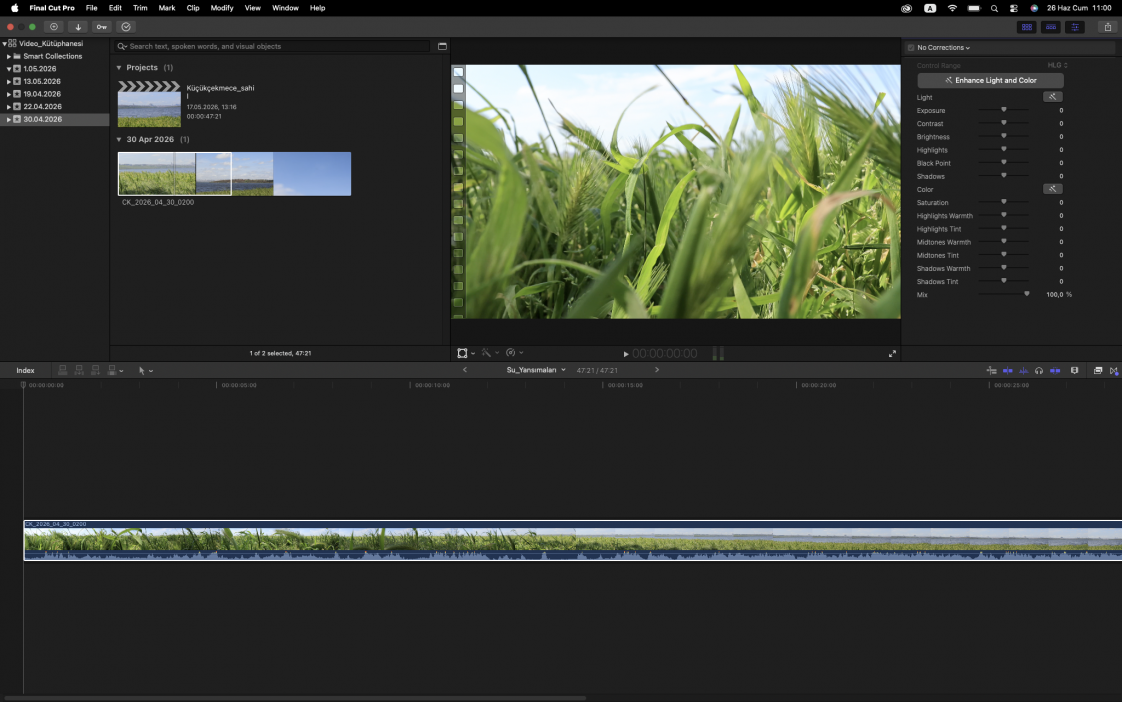Open the transitions browser icon at timeline right edge

point(1113,371)
